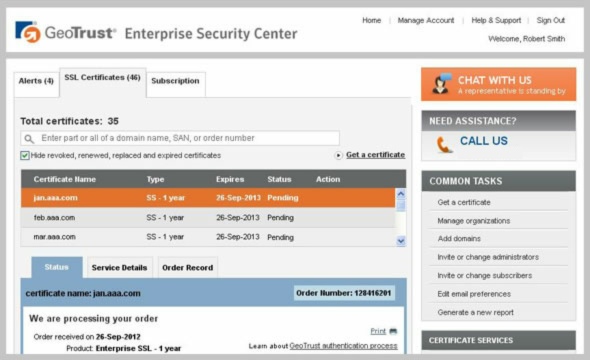The image size is (590, 360).
Task: Click Generate a new report
Action: click(x=476, y=313)
